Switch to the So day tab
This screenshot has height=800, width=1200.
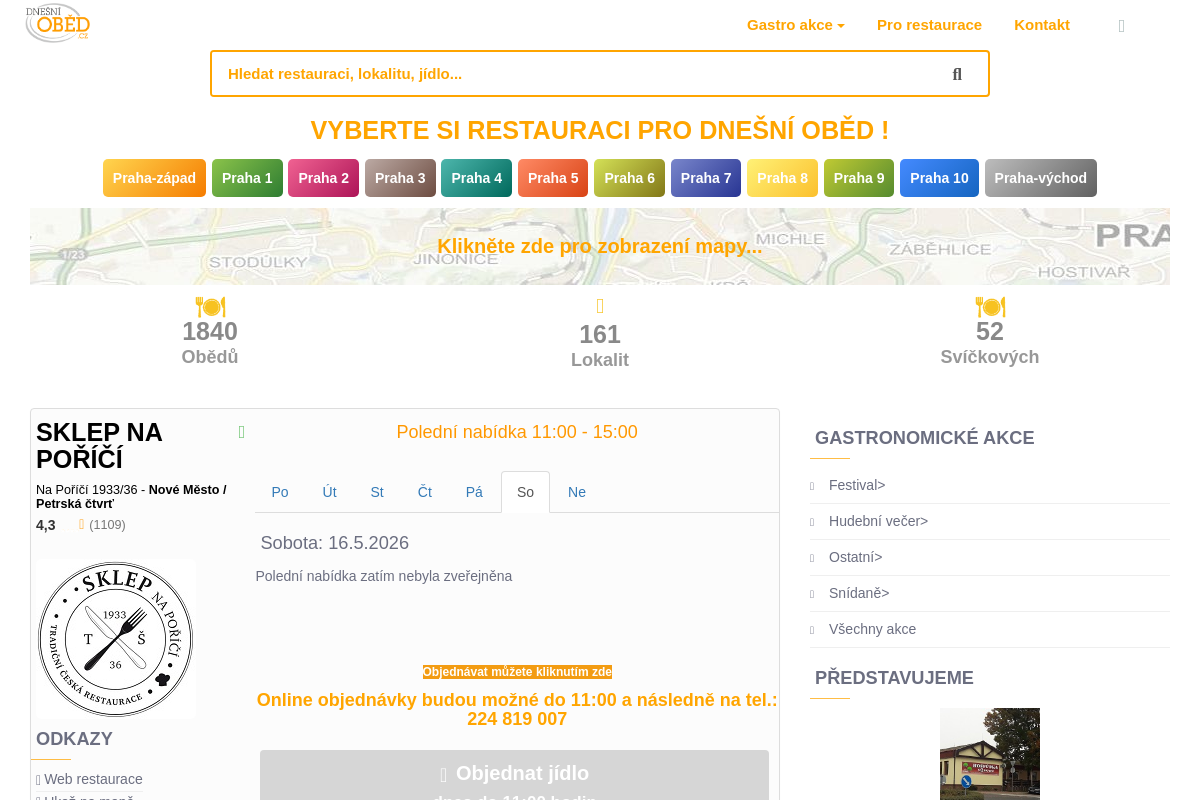[x=525, y=492]
